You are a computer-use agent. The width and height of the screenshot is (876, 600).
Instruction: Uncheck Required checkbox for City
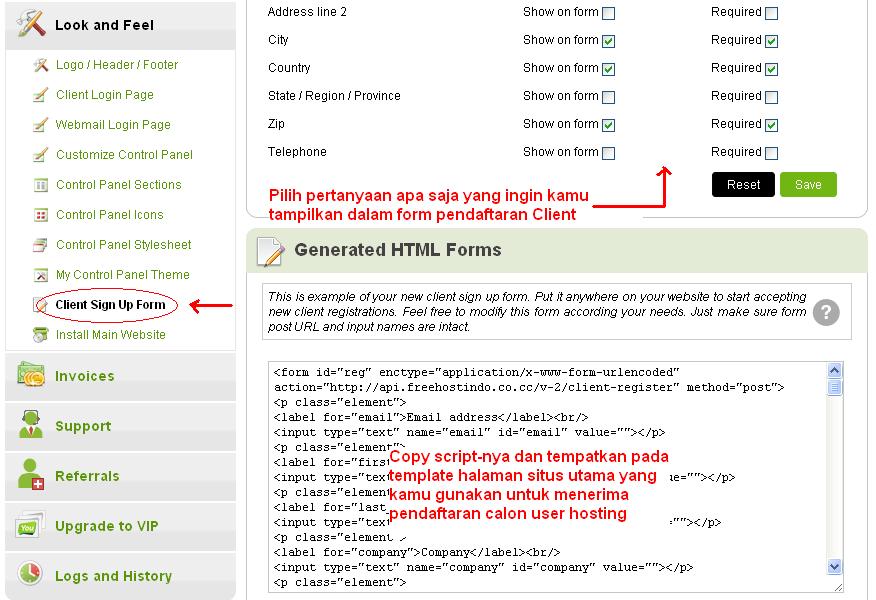click(x=772, y=41)
